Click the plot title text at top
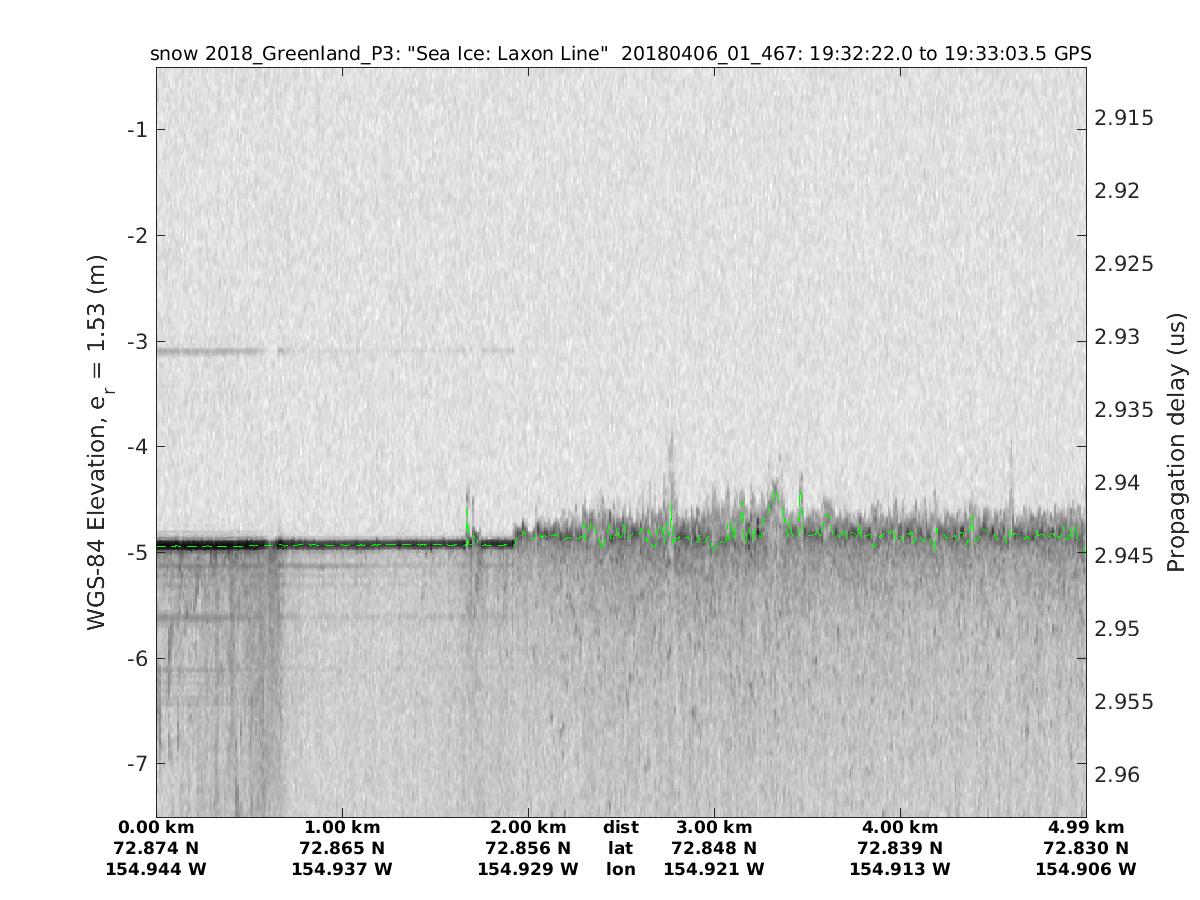The width and height of the screenshot is (1200, 900). click(x=620, y=53)
